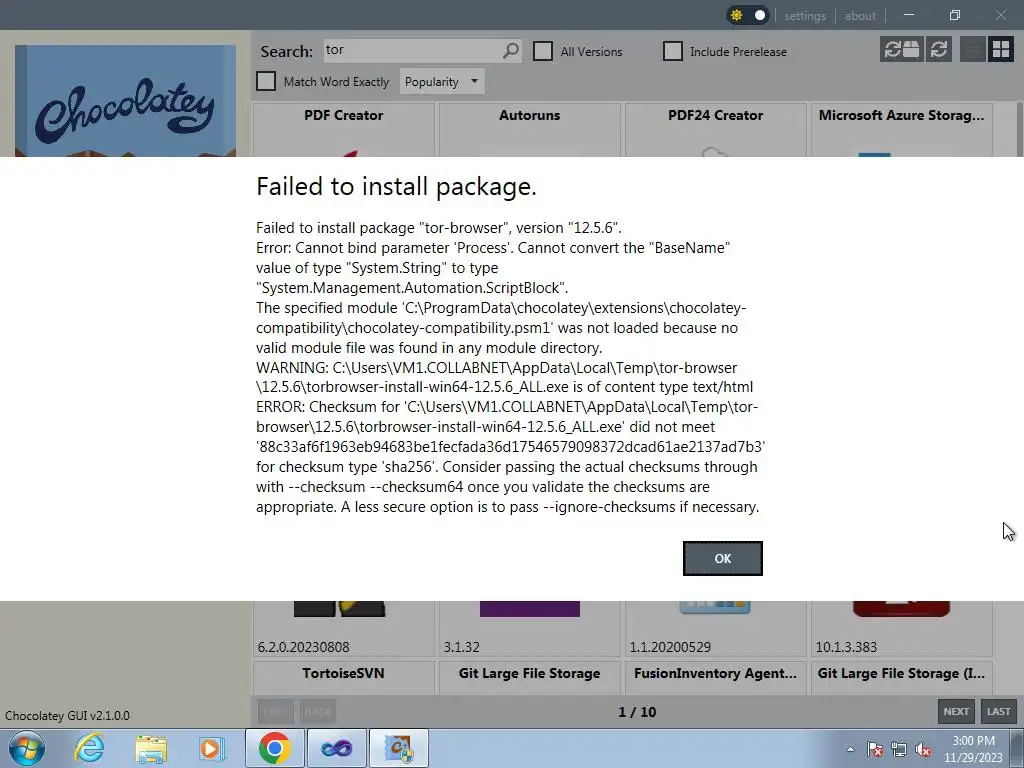Viewport: 1024px width, 768px height.
Task: Select the TortoiseSVN package title
Action: pos(344,673)
